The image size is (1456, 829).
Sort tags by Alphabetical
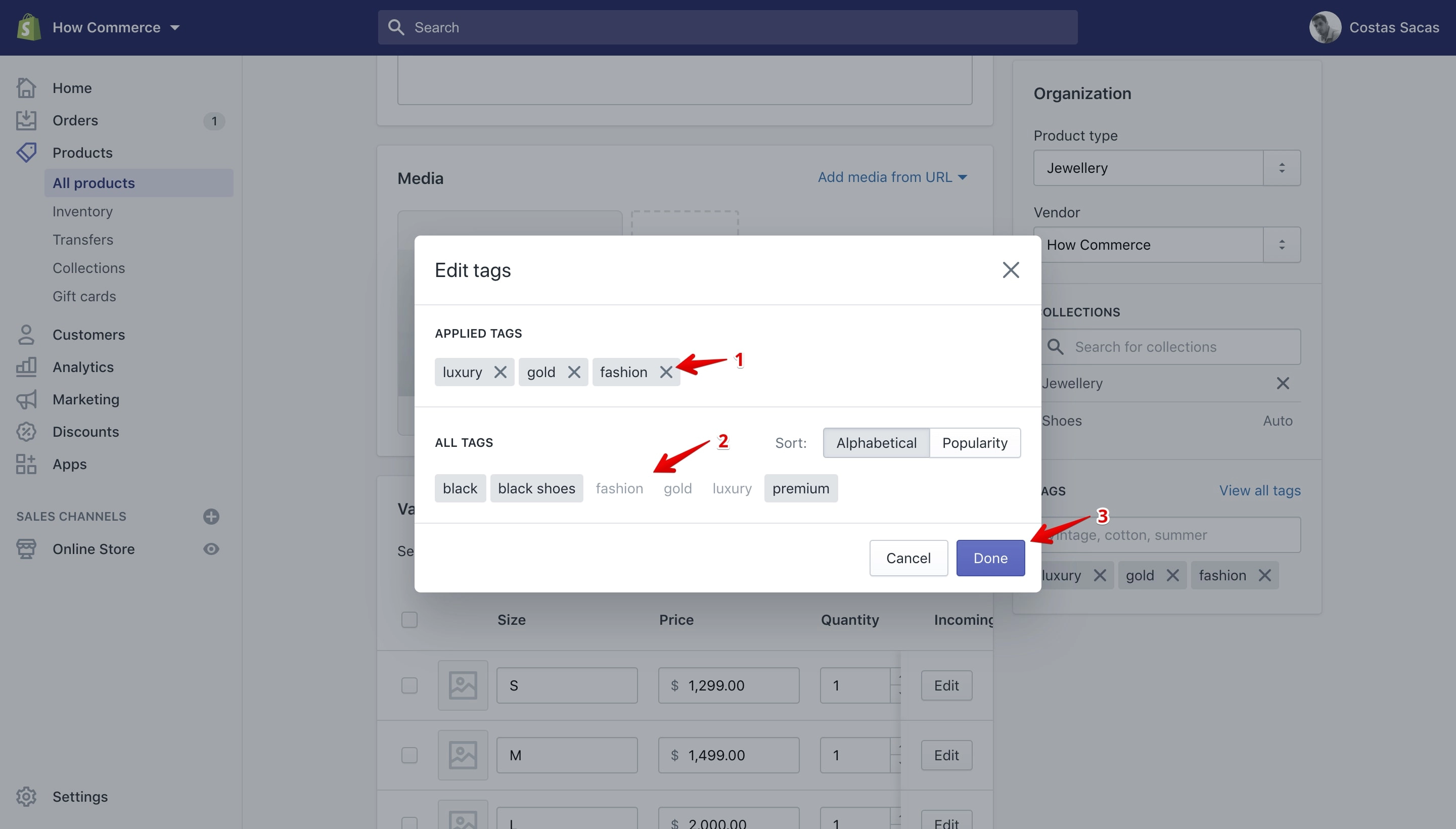876,442
